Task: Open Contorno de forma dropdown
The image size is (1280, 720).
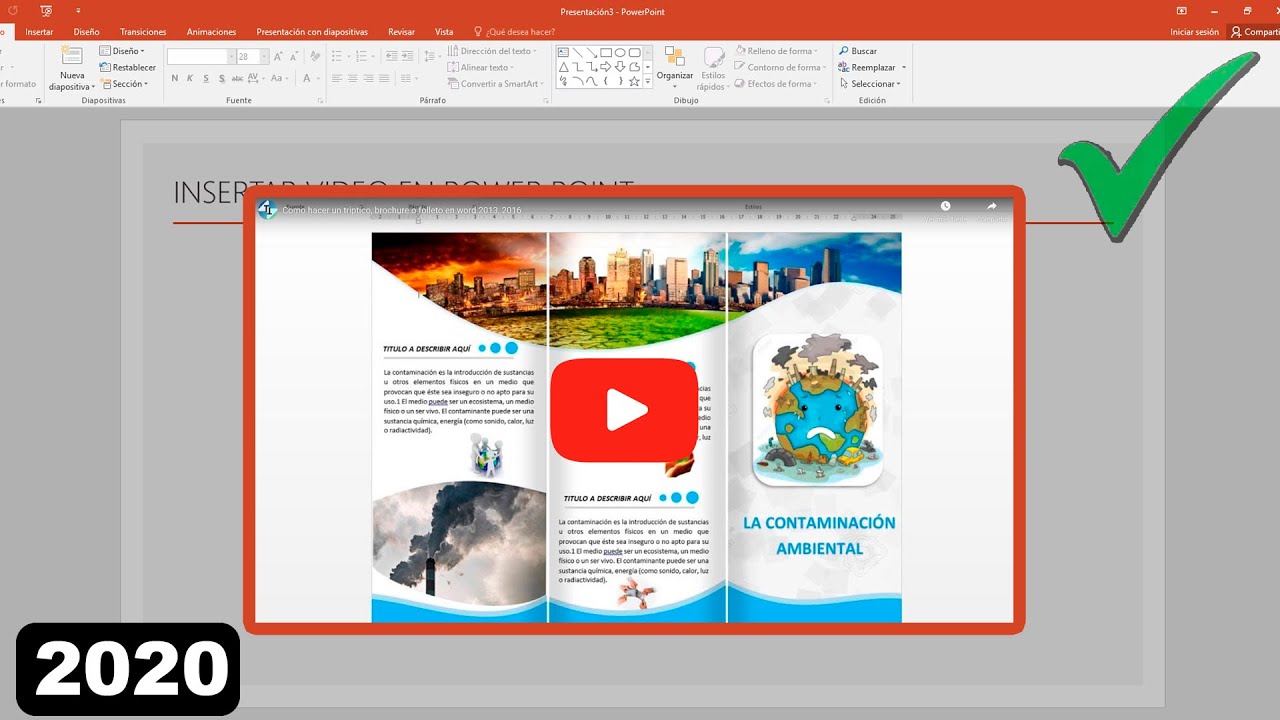Action: click(780, 67)
